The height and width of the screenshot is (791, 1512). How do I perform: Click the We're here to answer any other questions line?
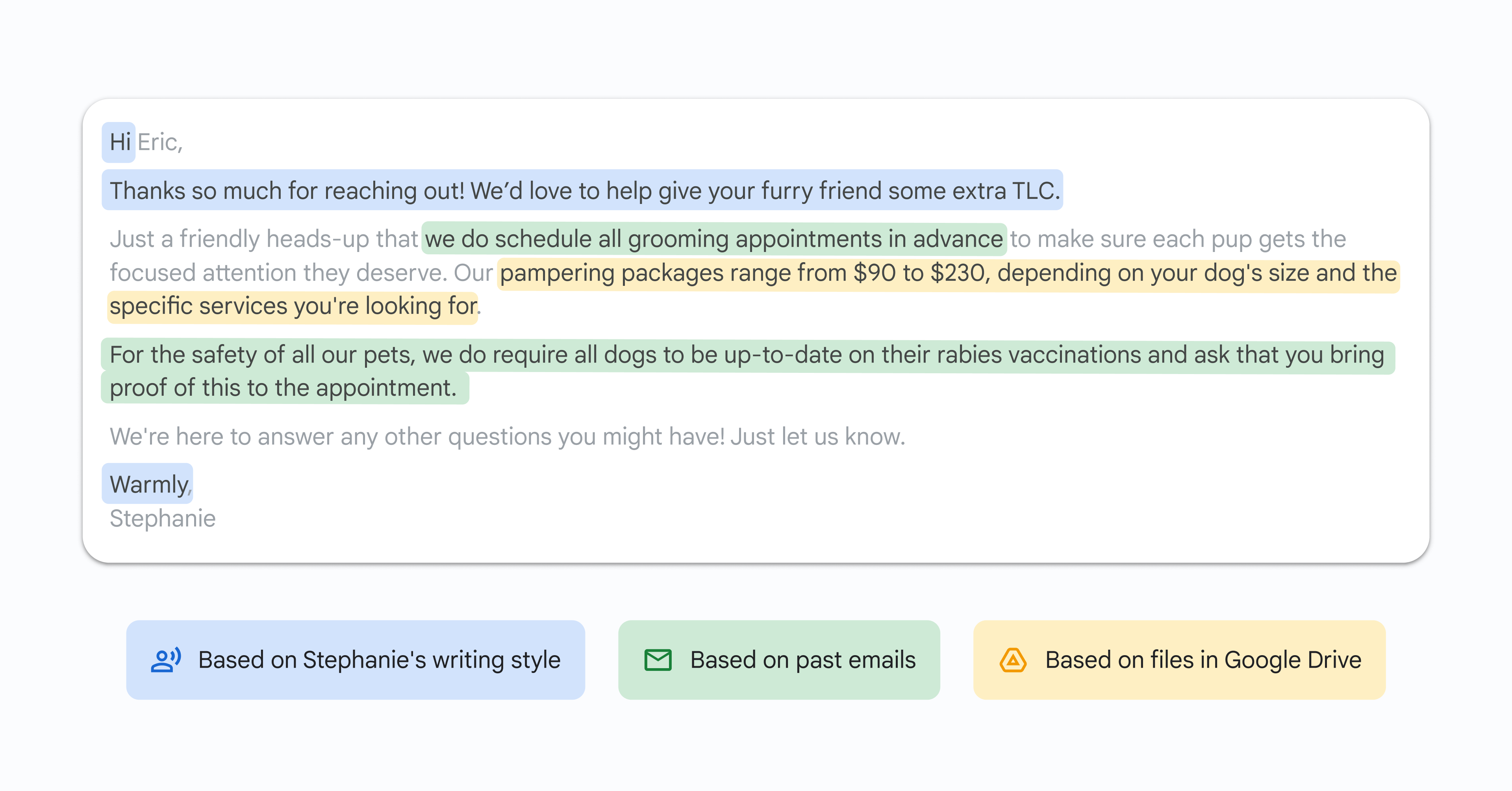coord(507,437)
